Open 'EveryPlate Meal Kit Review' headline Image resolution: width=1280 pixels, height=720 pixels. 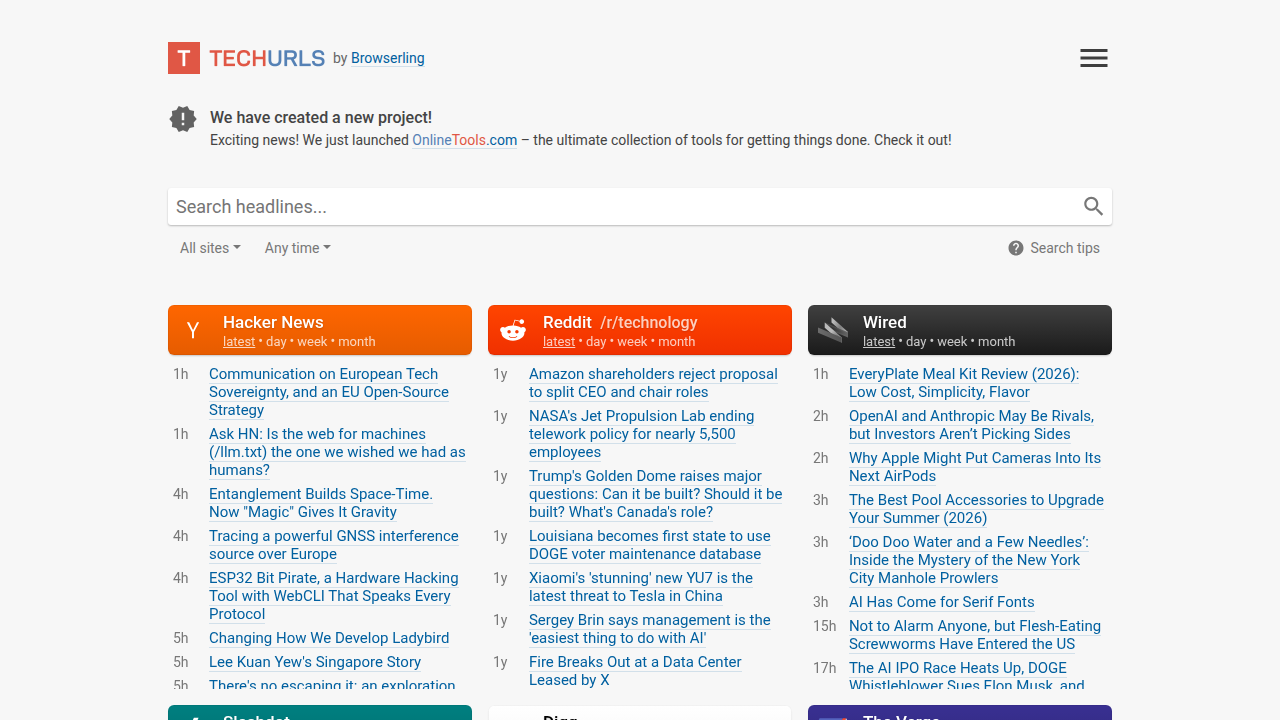point(964,383)
